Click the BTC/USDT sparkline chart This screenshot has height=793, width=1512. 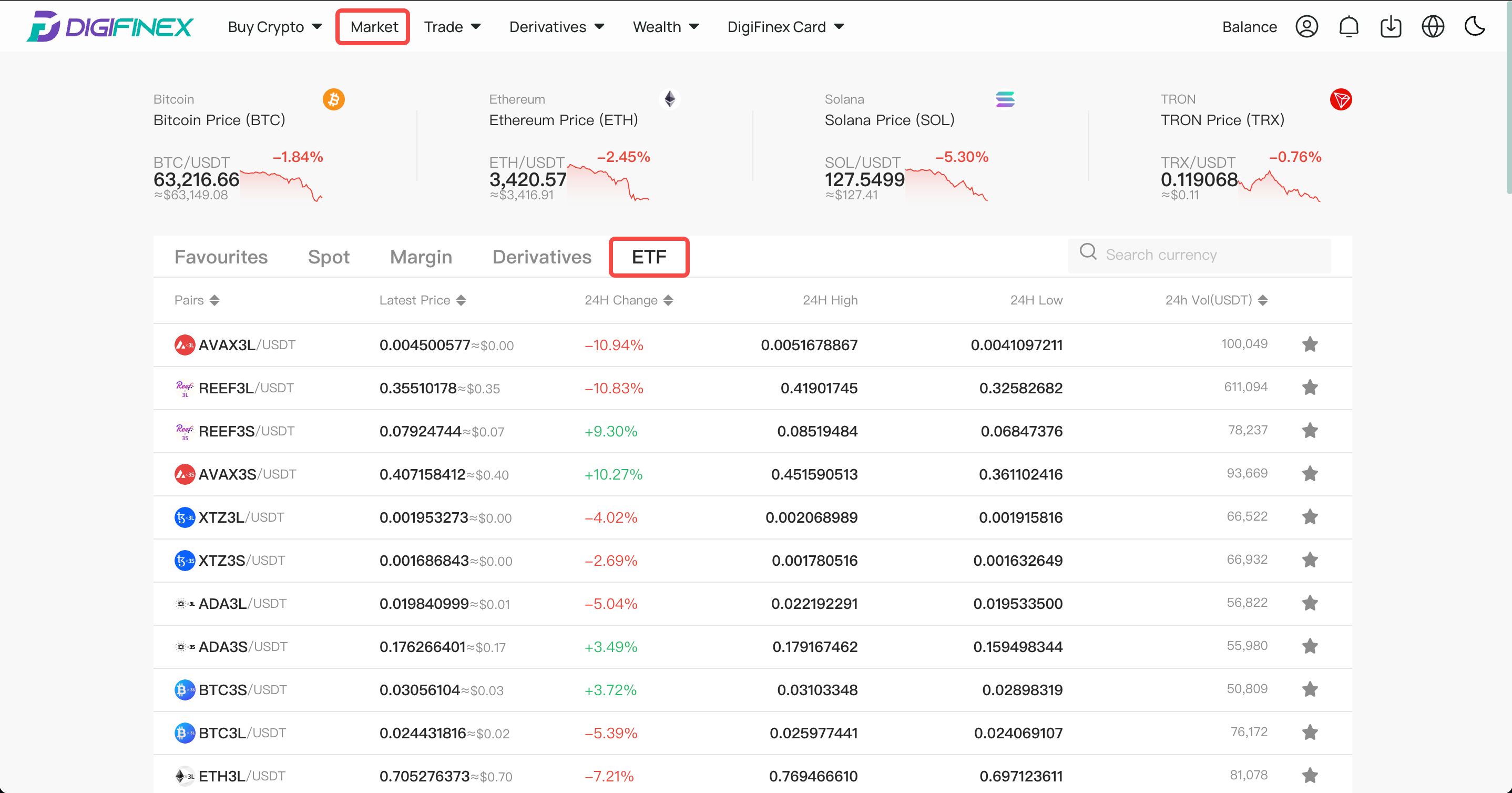tap(281, 186)
